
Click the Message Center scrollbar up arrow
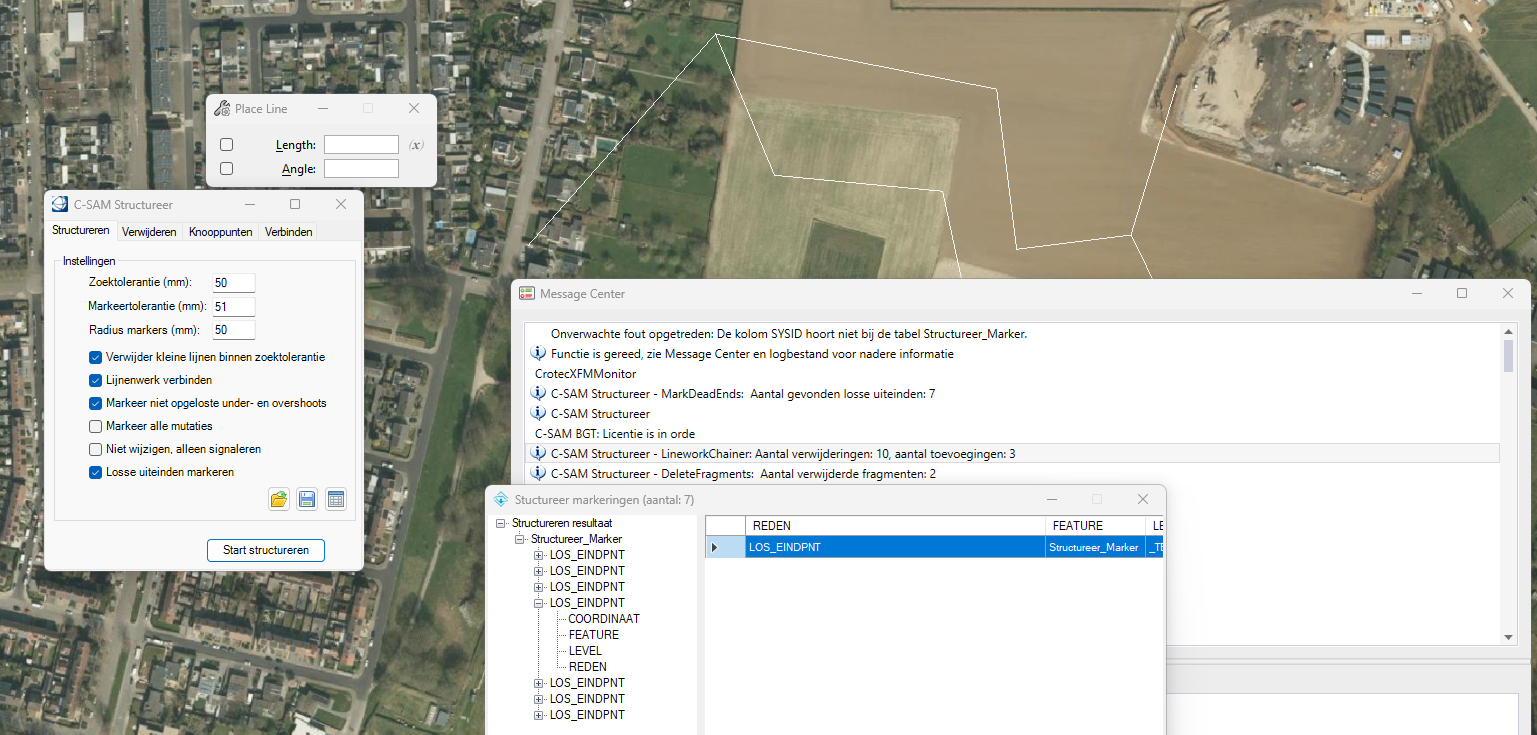click(1510, 332)
